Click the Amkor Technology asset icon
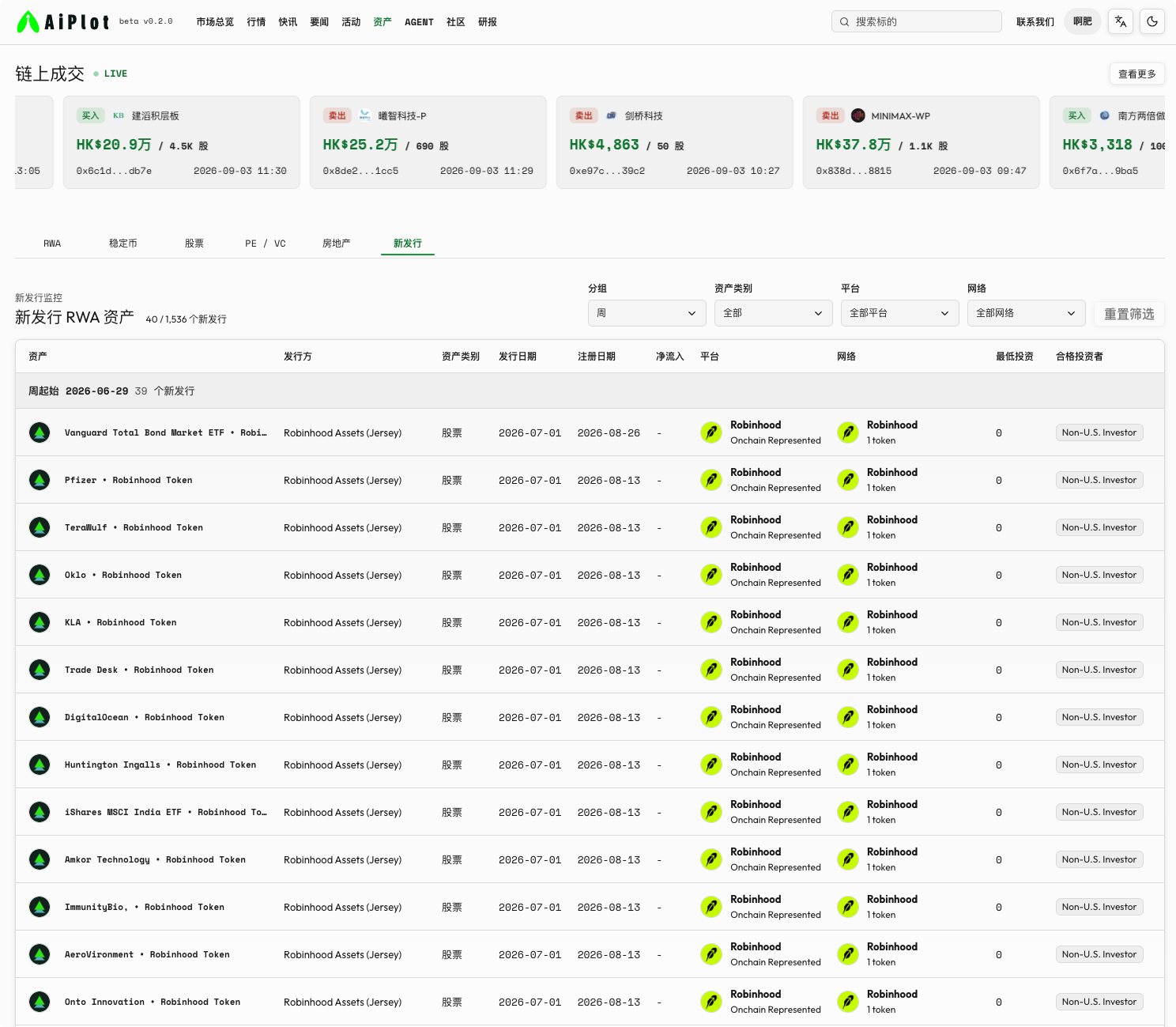Viewport: 1176px width, 1027px height. tap(40, 859)
